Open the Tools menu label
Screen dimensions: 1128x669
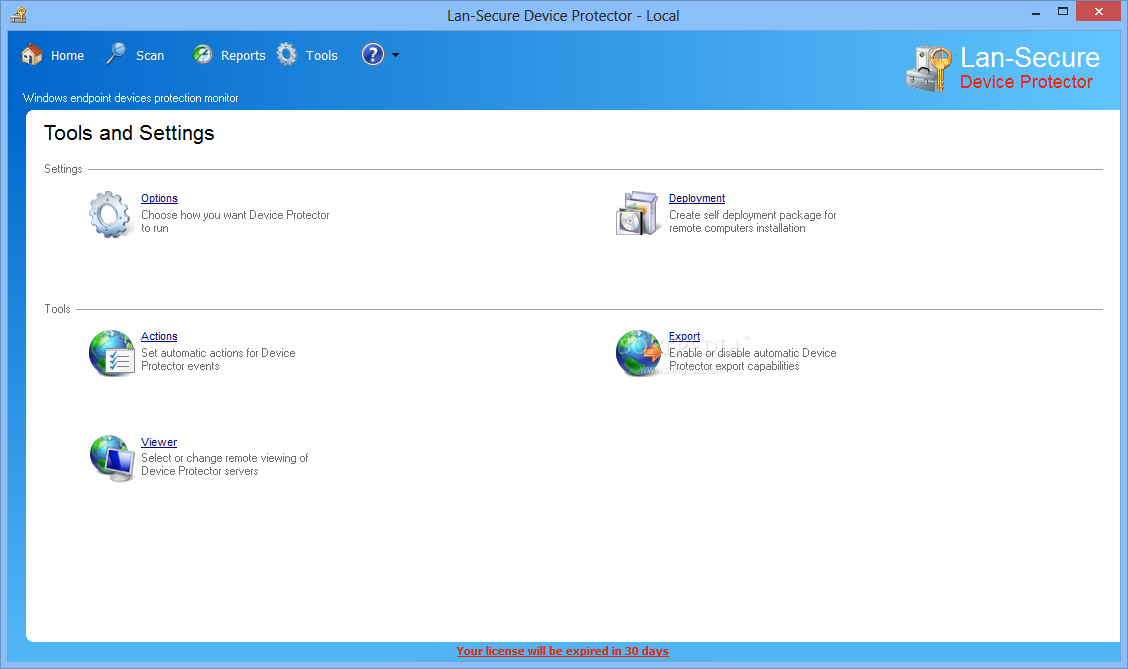[x=322, y=55]
